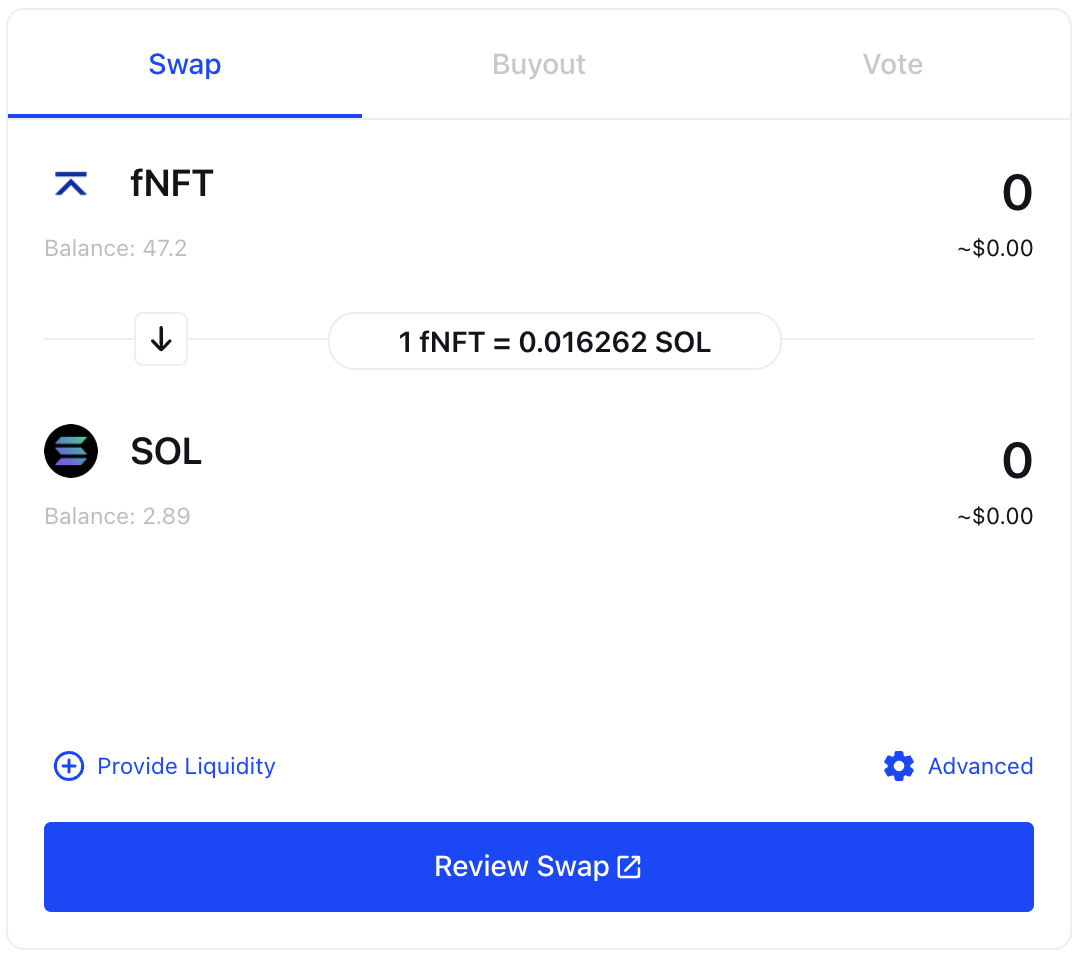Screen dimensions: 1082x956
Task: Flip swap direction with the down arrow
Action: [161, 339]
